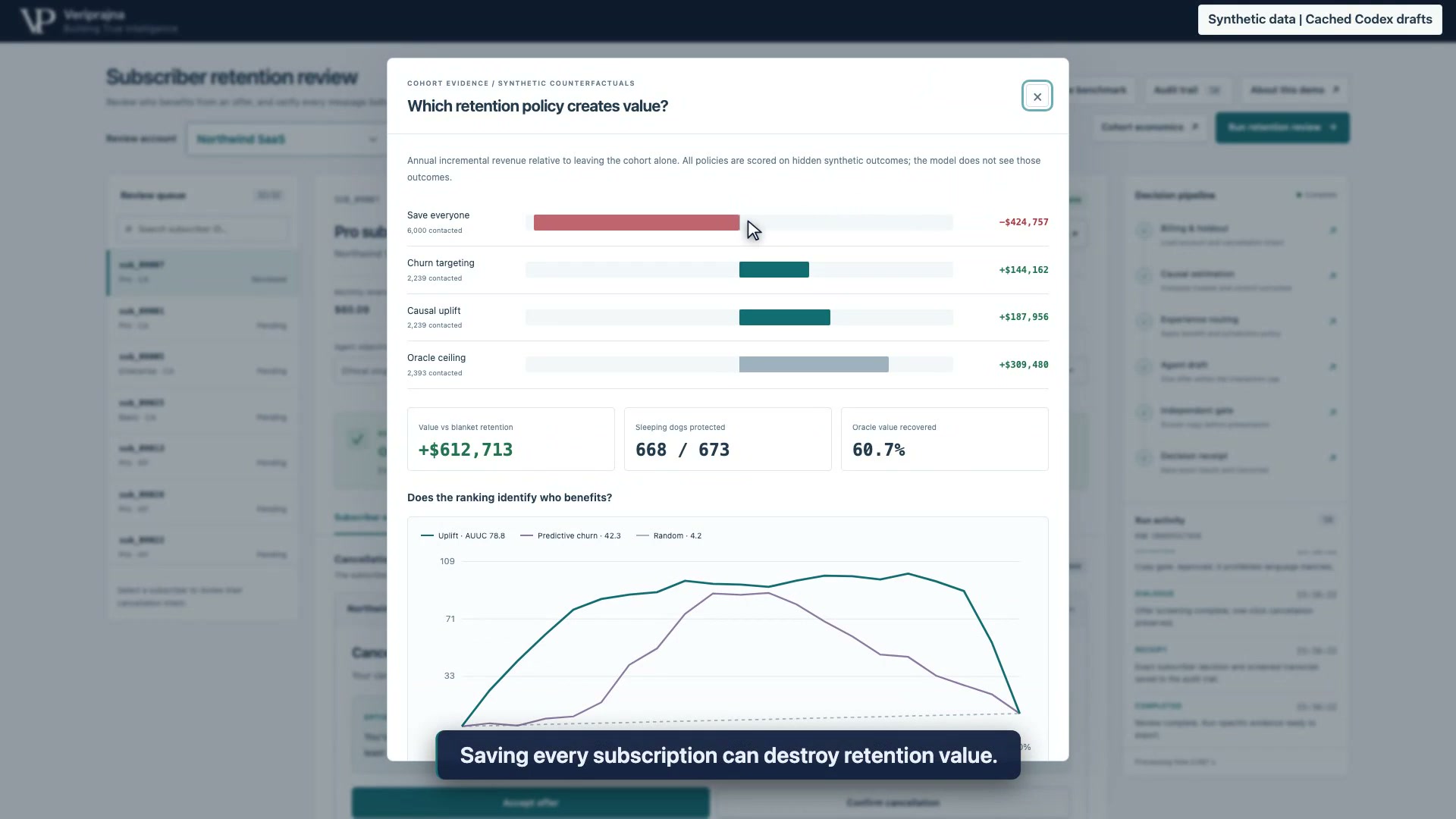Click the 'Synthetic data | Cached Codex drafts' badge
Screen dimensions: 1456x819
pyautogui.click(x=1319, y=20)
